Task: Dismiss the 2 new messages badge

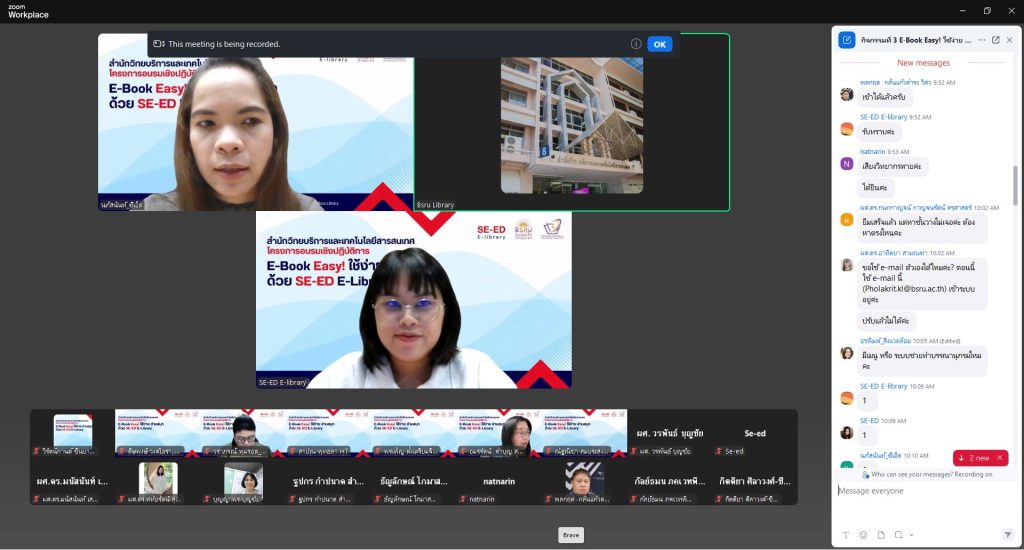Action: click(x=1000, y=458)
